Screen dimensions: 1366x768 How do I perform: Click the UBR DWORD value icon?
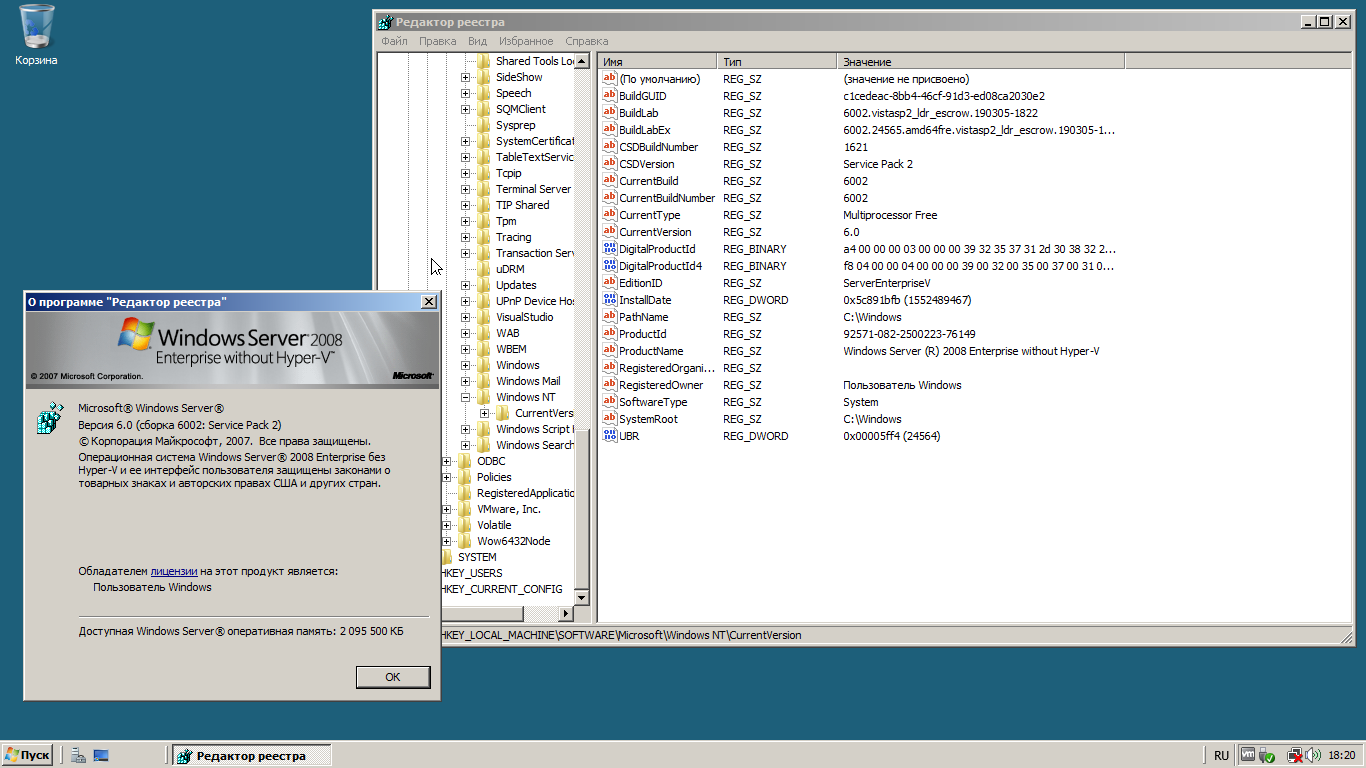[x=610, y=436]
